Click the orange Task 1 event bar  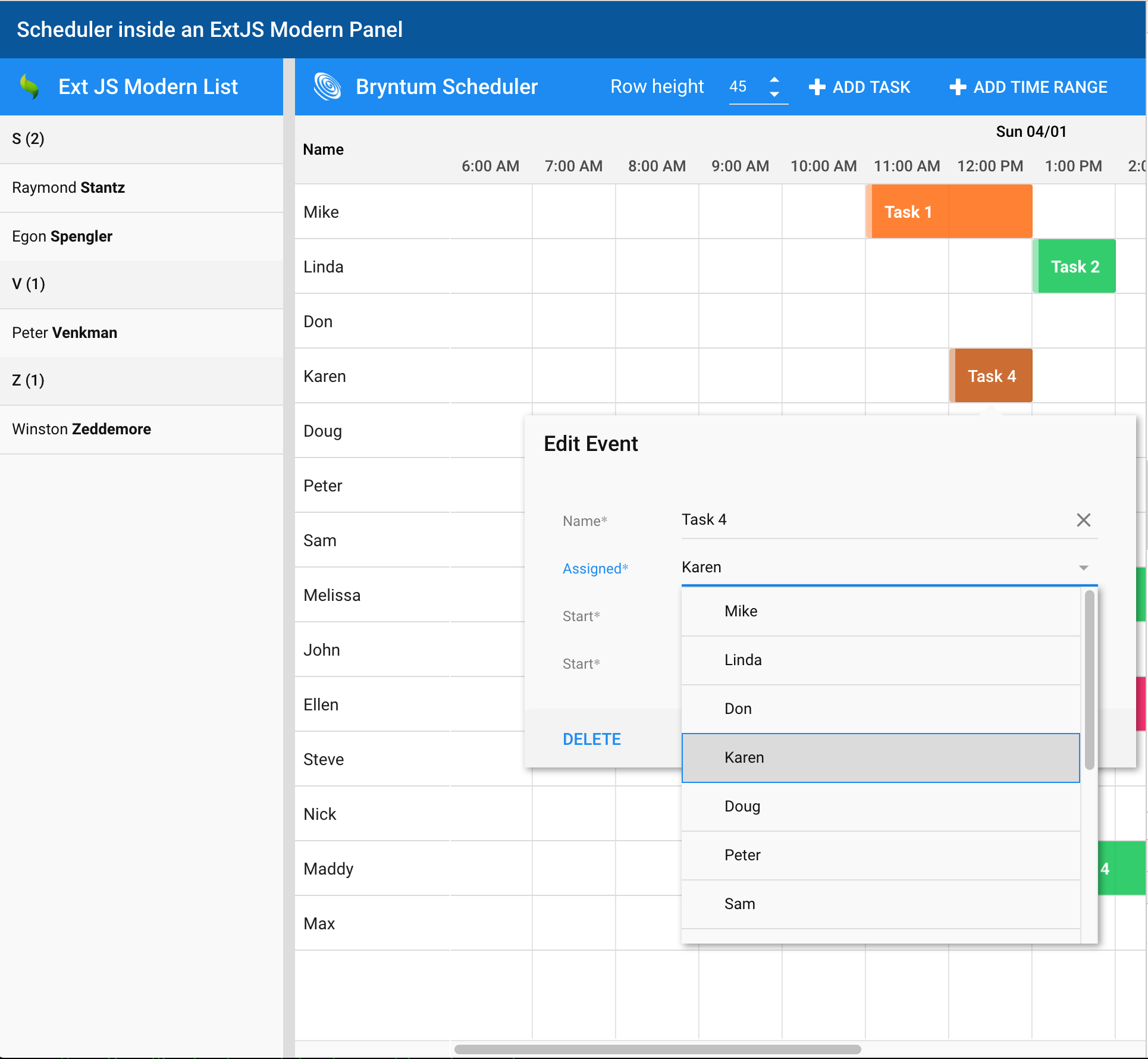point(949,212)
